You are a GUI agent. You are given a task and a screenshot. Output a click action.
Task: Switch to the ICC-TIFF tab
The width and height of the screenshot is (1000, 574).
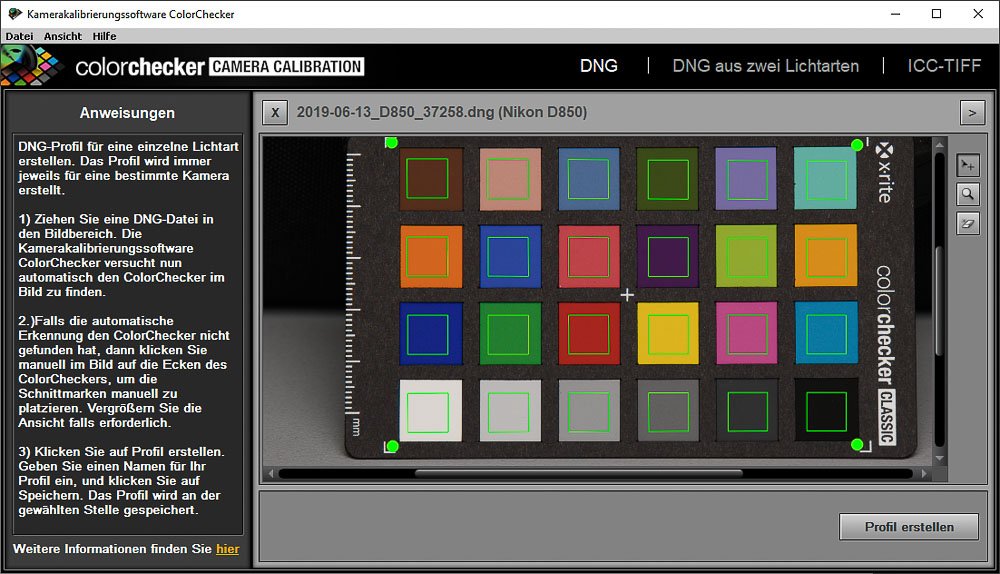coord(944,66)
